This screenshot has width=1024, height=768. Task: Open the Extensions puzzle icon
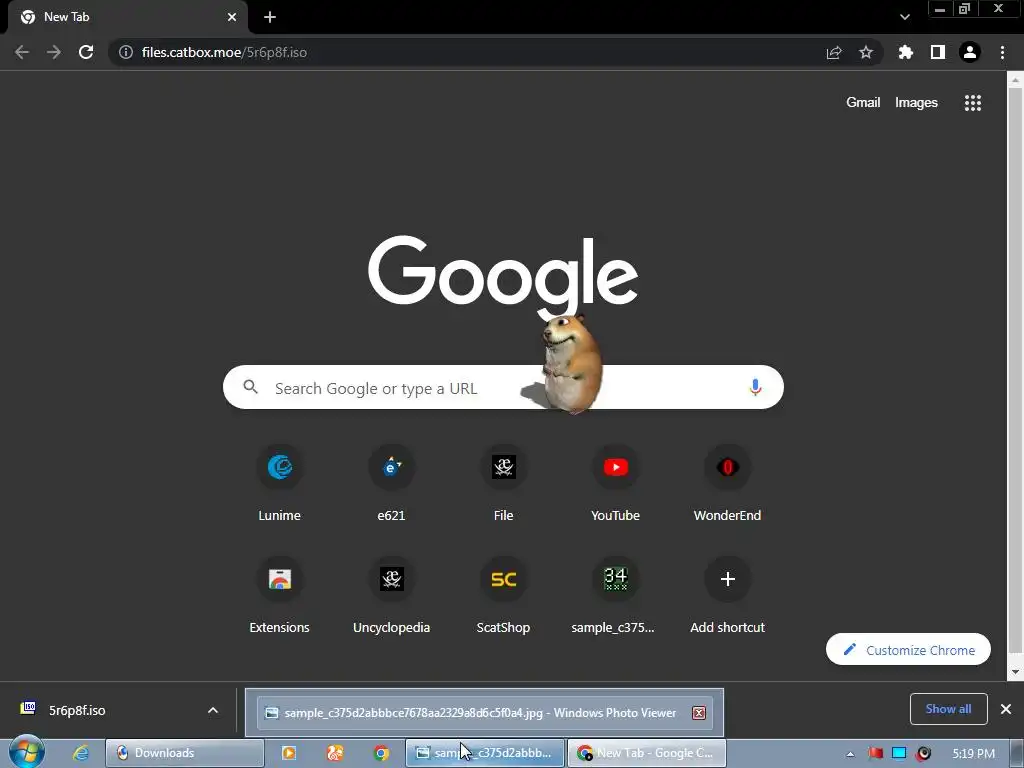tap(906, 52)
